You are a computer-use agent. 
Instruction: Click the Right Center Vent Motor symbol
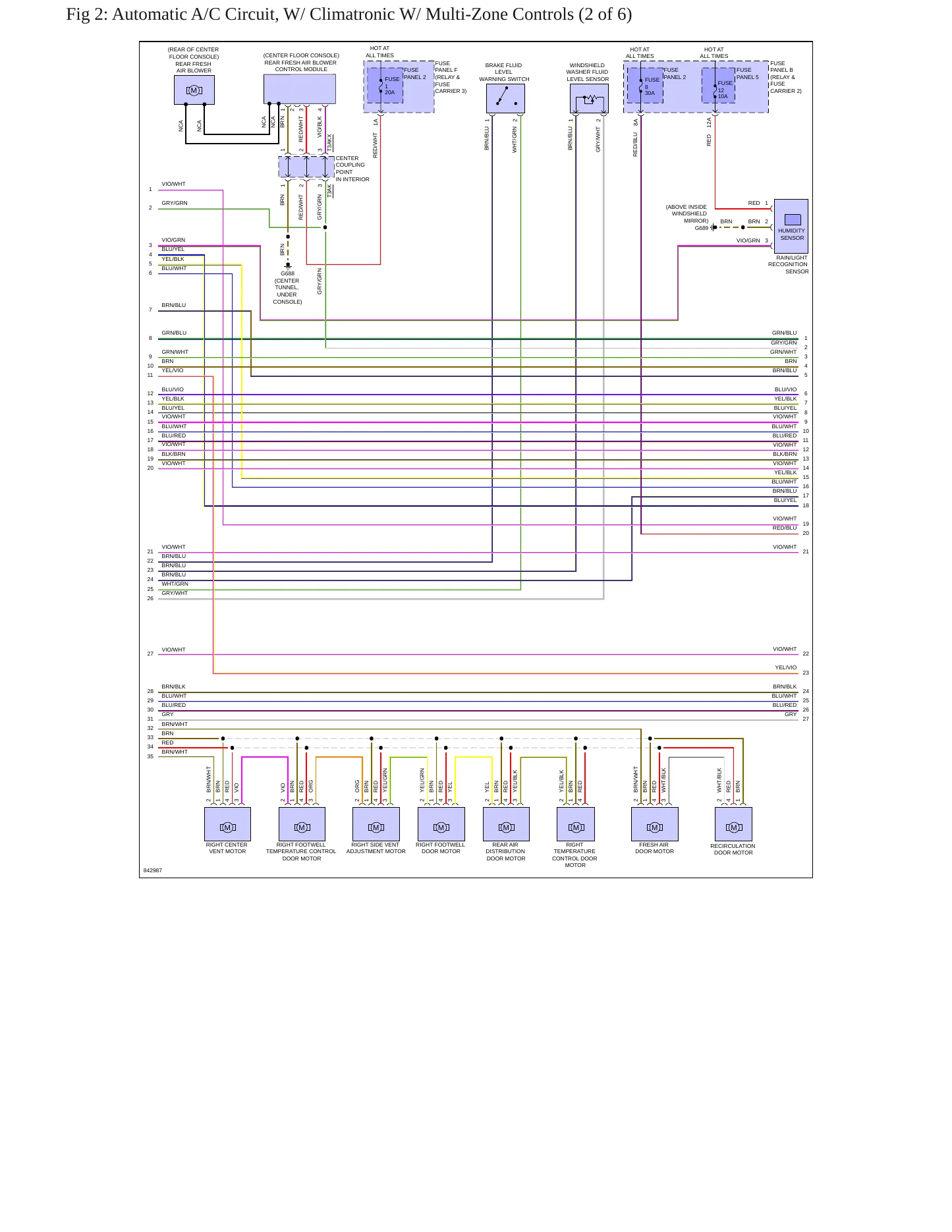pyautogui.click(x=227, y=824)
